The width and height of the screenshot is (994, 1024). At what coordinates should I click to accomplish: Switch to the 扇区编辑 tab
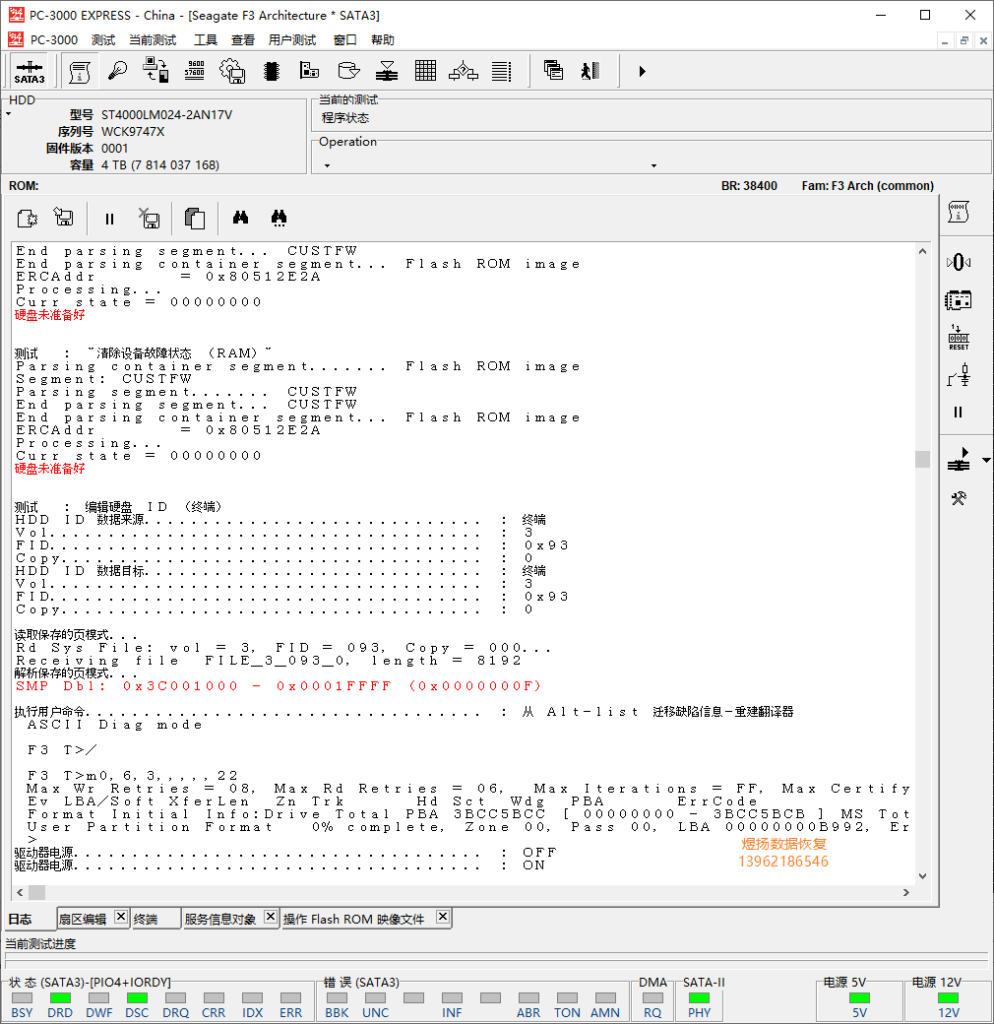pyautogui.click(x=83, y=920)
